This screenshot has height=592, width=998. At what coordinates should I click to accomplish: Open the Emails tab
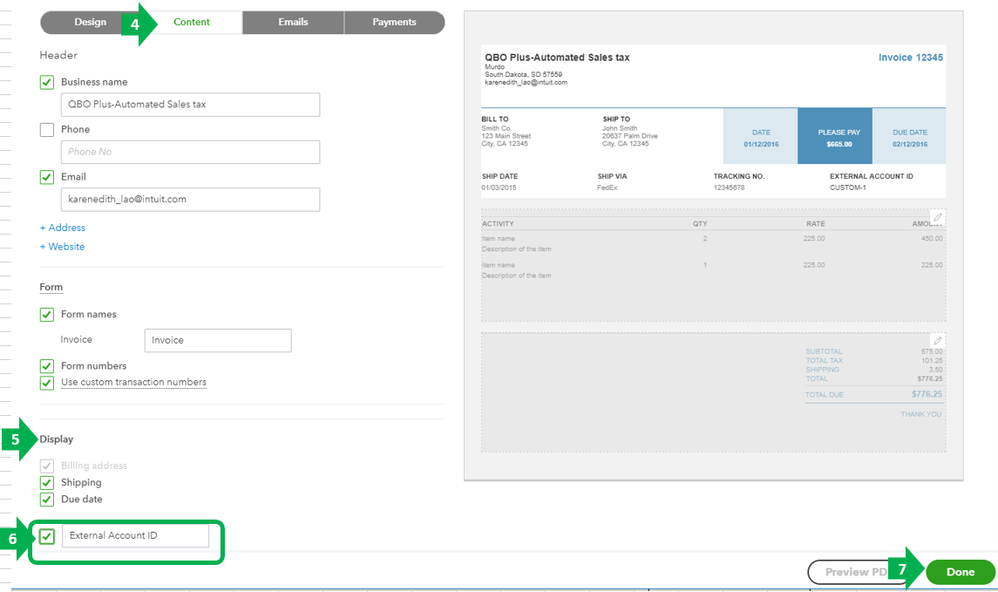point(293,22)
